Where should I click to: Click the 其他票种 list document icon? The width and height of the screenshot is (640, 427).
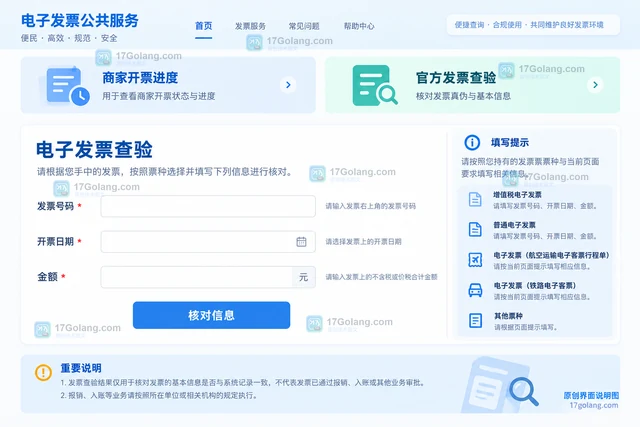coord(475,320)
